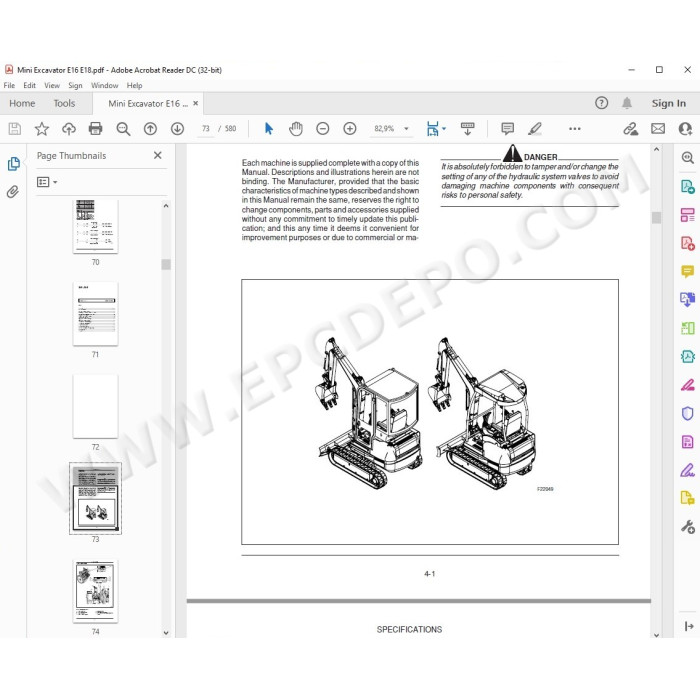
Task: Go to the next page with the down arrow
Action: click(x=178, y=129)
